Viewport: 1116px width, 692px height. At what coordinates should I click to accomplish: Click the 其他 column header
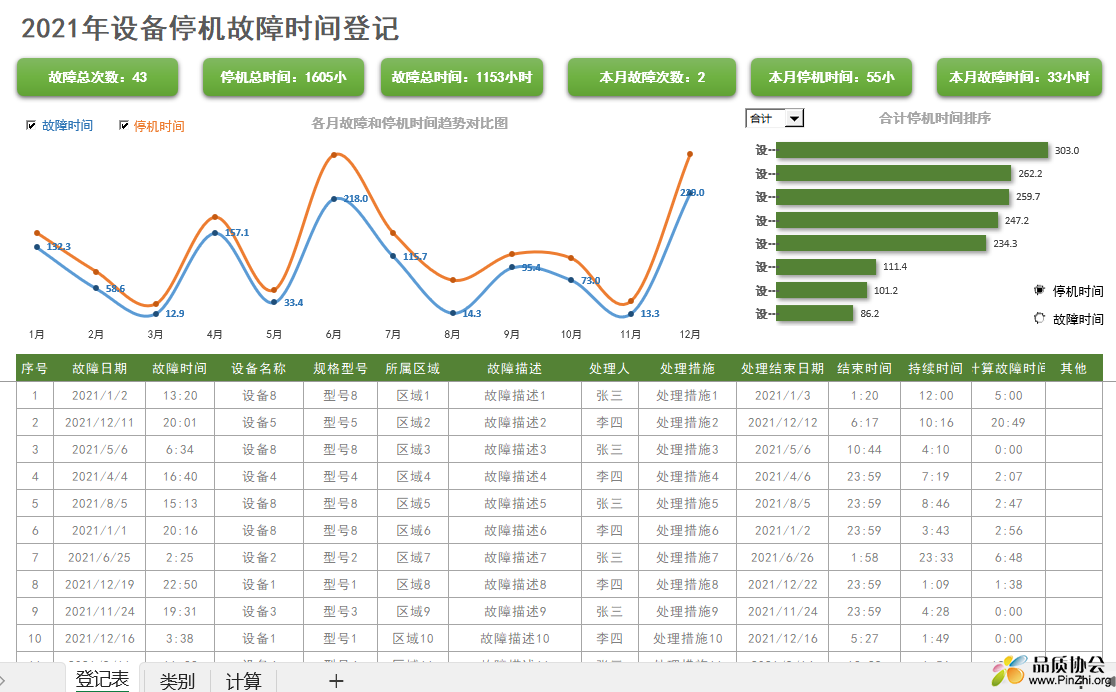(1073, 368)
